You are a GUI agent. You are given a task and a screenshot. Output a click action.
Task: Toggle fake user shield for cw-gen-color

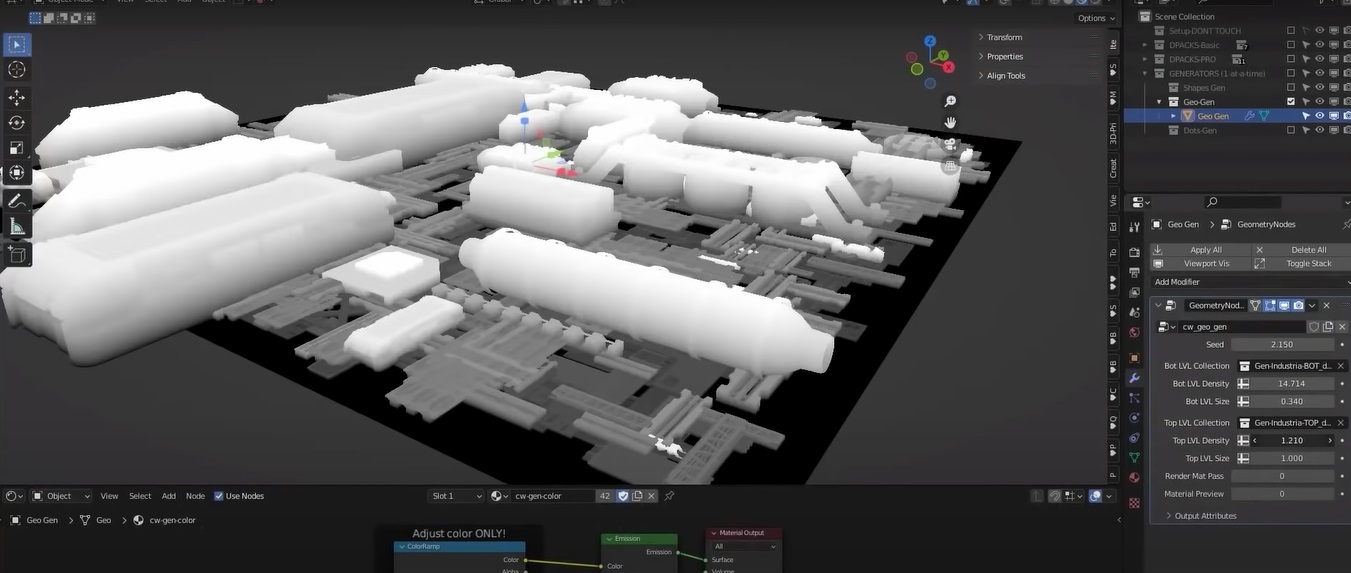point(623,496)
